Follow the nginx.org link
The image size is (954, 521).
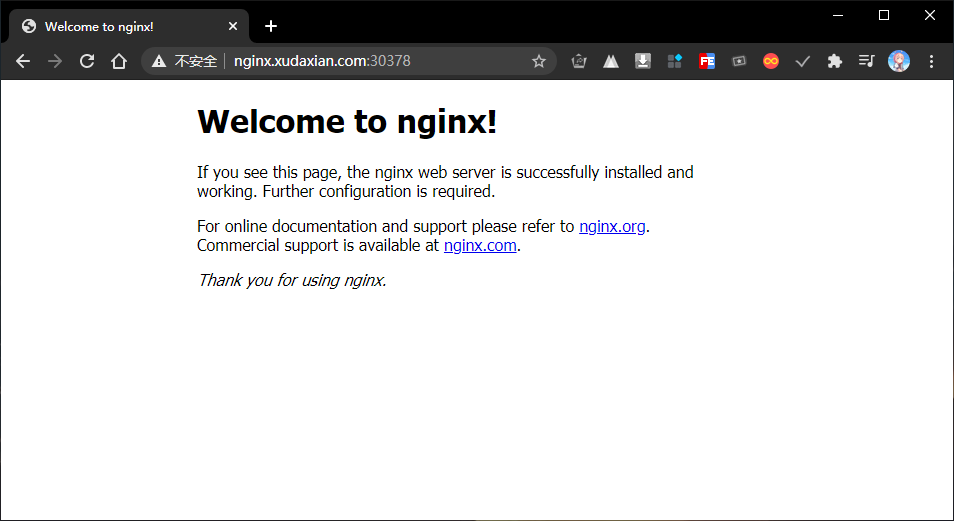(x=612, y=226)
